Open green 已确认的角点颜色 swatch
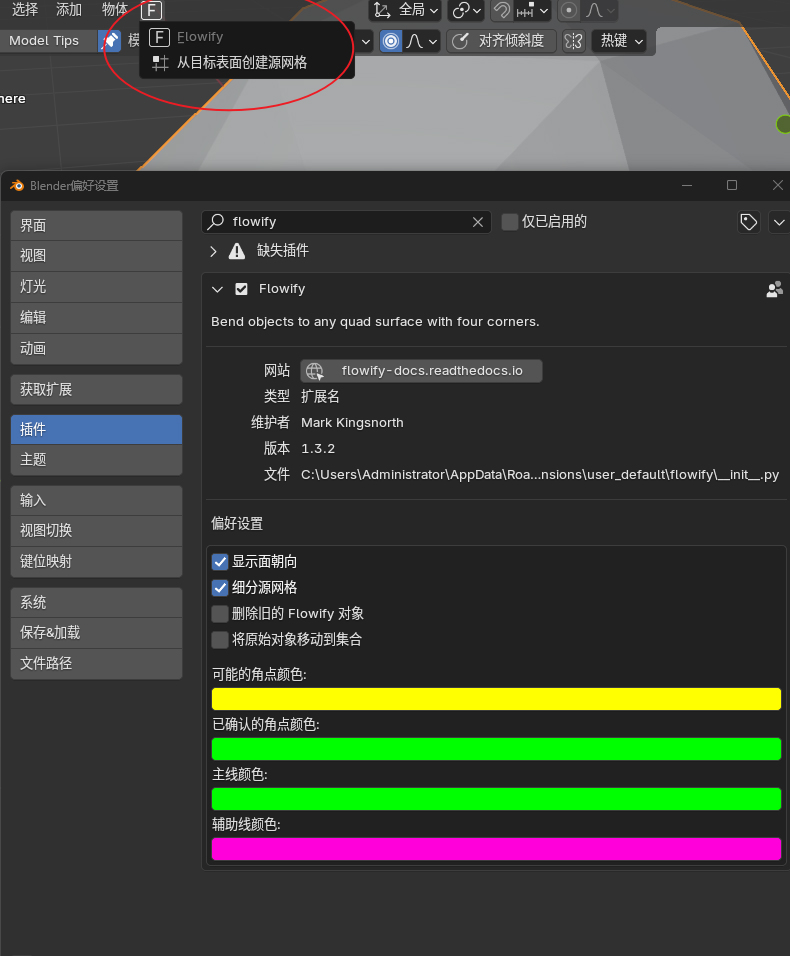This screenshot has width=790, height=956. [x=496, y=749]
